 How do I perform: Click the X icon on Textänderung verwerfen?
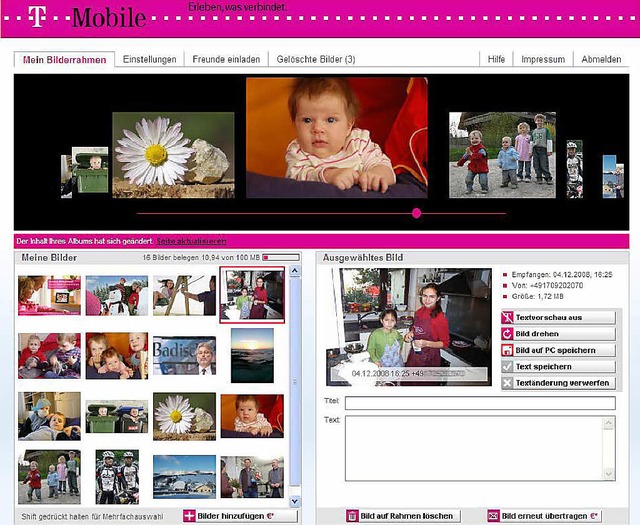[x=507, y=383]
